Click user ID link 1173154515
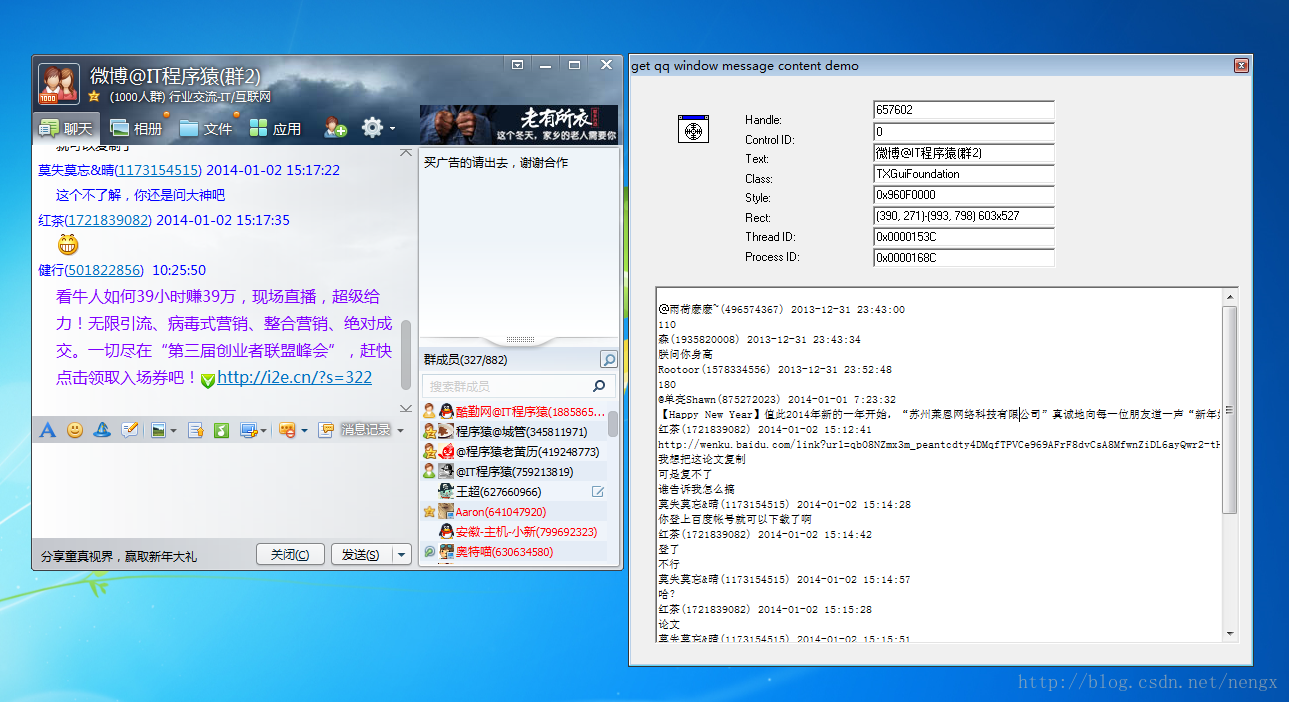The height and width of the screenshot is (702, 1289). click(159, 170)
